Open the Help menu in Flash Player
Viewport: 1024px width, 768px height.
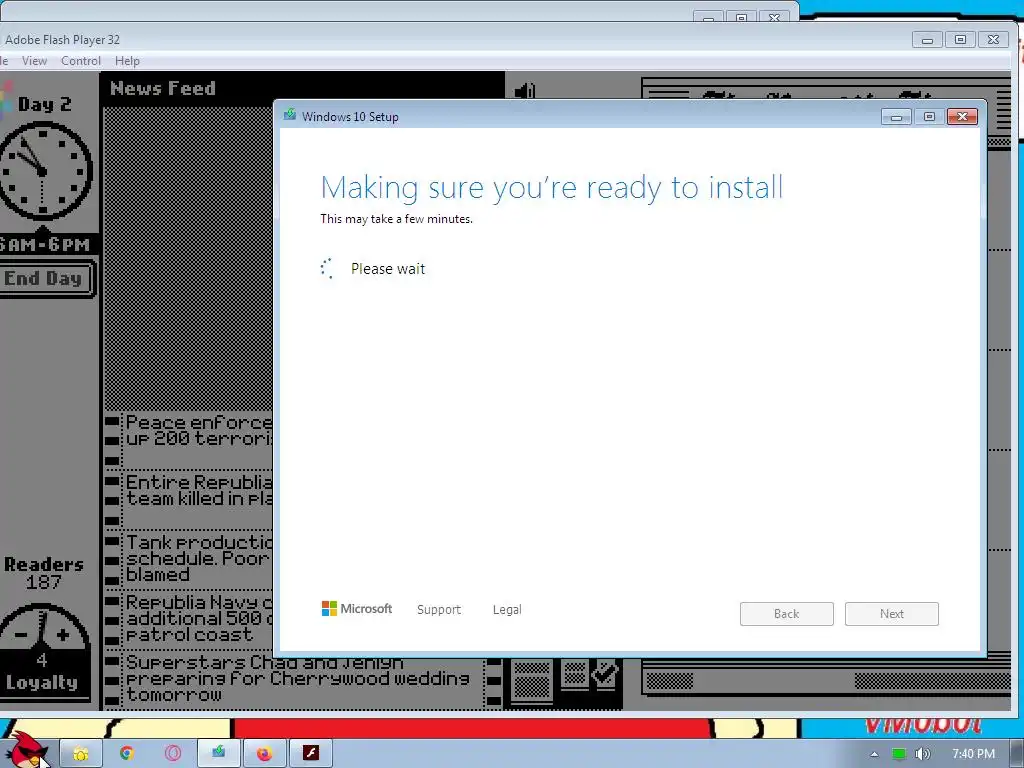(x=127, y=61)
